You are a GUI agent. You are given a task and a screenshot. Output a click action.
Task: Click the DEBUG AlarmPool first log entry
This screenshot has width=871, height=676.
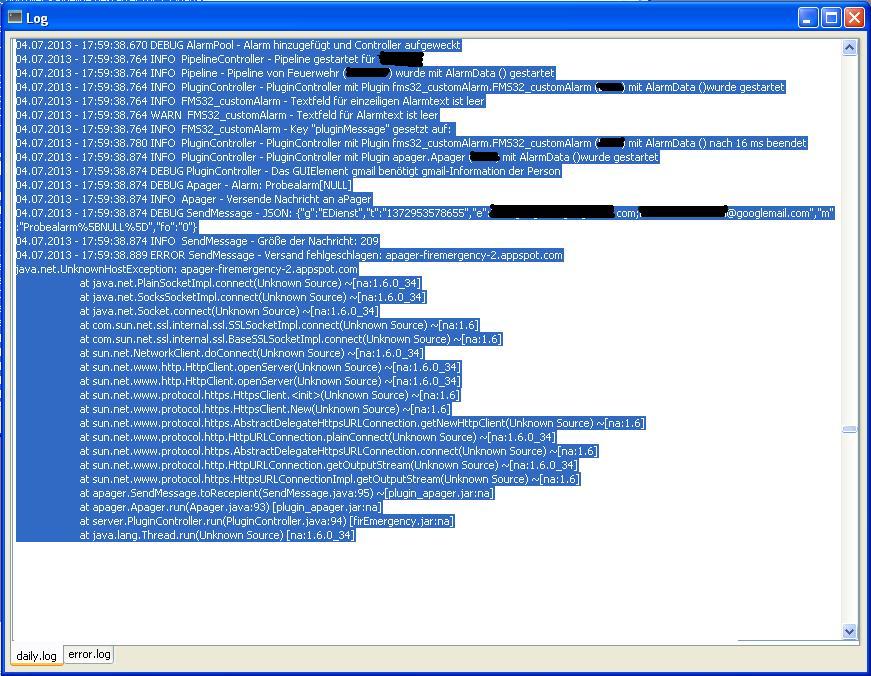[238, 45]
